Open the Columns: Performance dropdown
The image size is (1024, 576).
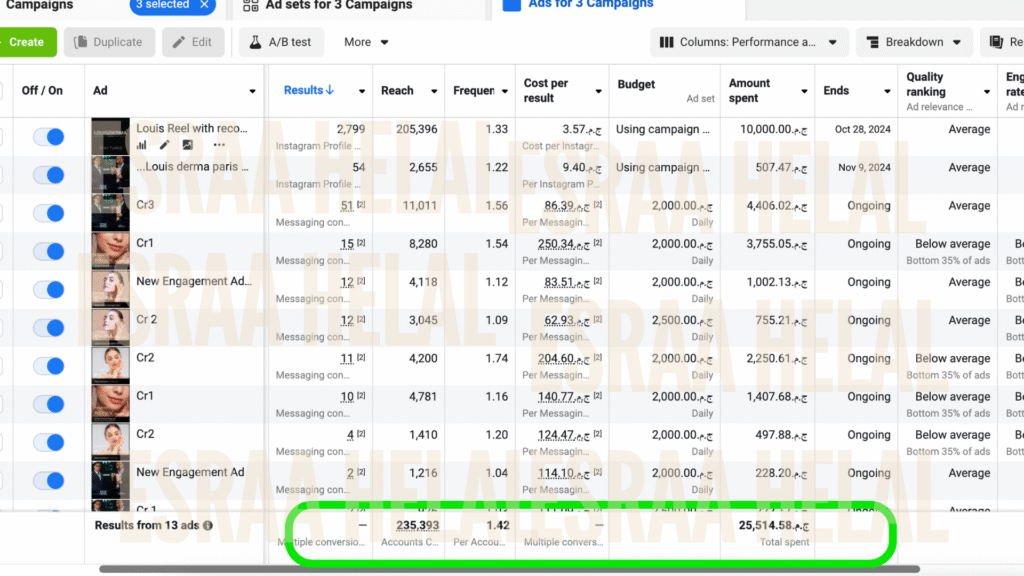pos(749,42)
